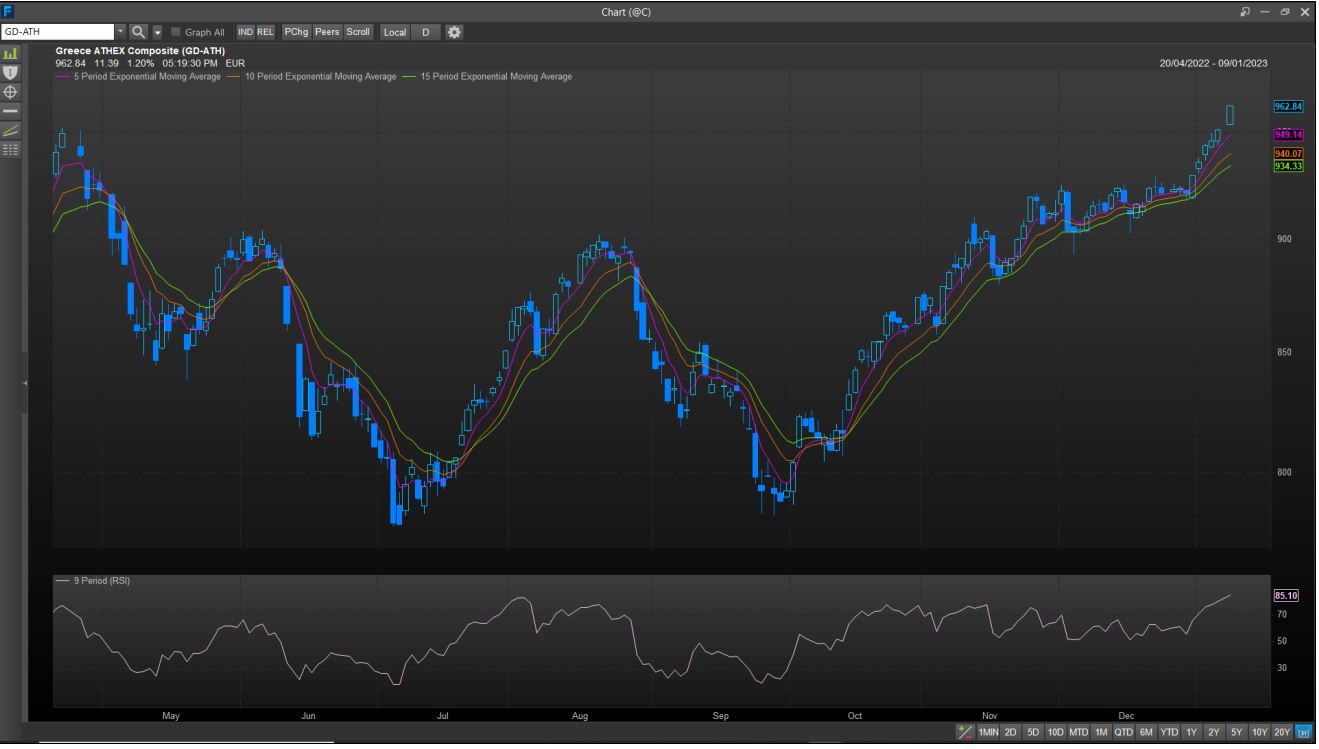
Task: Choose the trend line drawing tool
Action: pyautogui.click(x=11, y=130)
